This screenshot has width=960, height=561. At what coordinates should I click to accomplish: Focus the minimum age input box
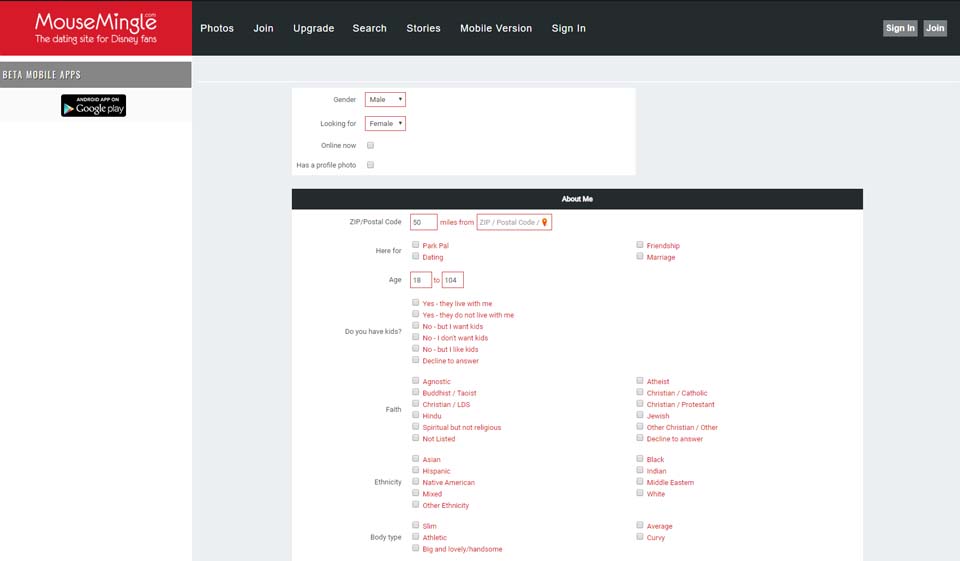click(420, 280)
